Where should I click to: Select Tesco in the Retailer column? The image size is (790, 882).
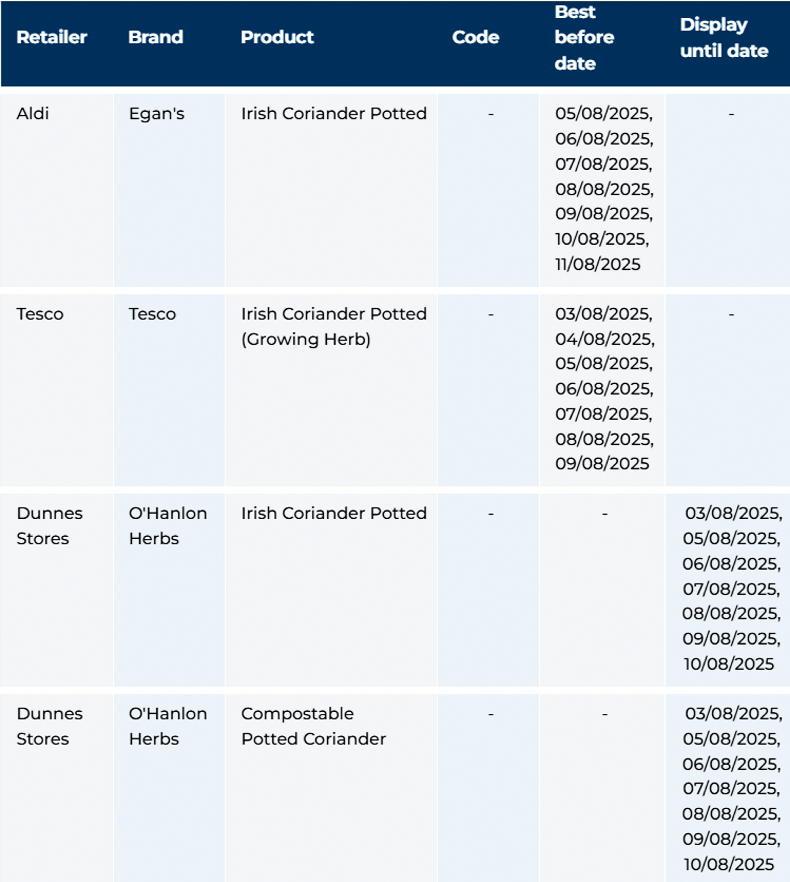coord(40,314)
